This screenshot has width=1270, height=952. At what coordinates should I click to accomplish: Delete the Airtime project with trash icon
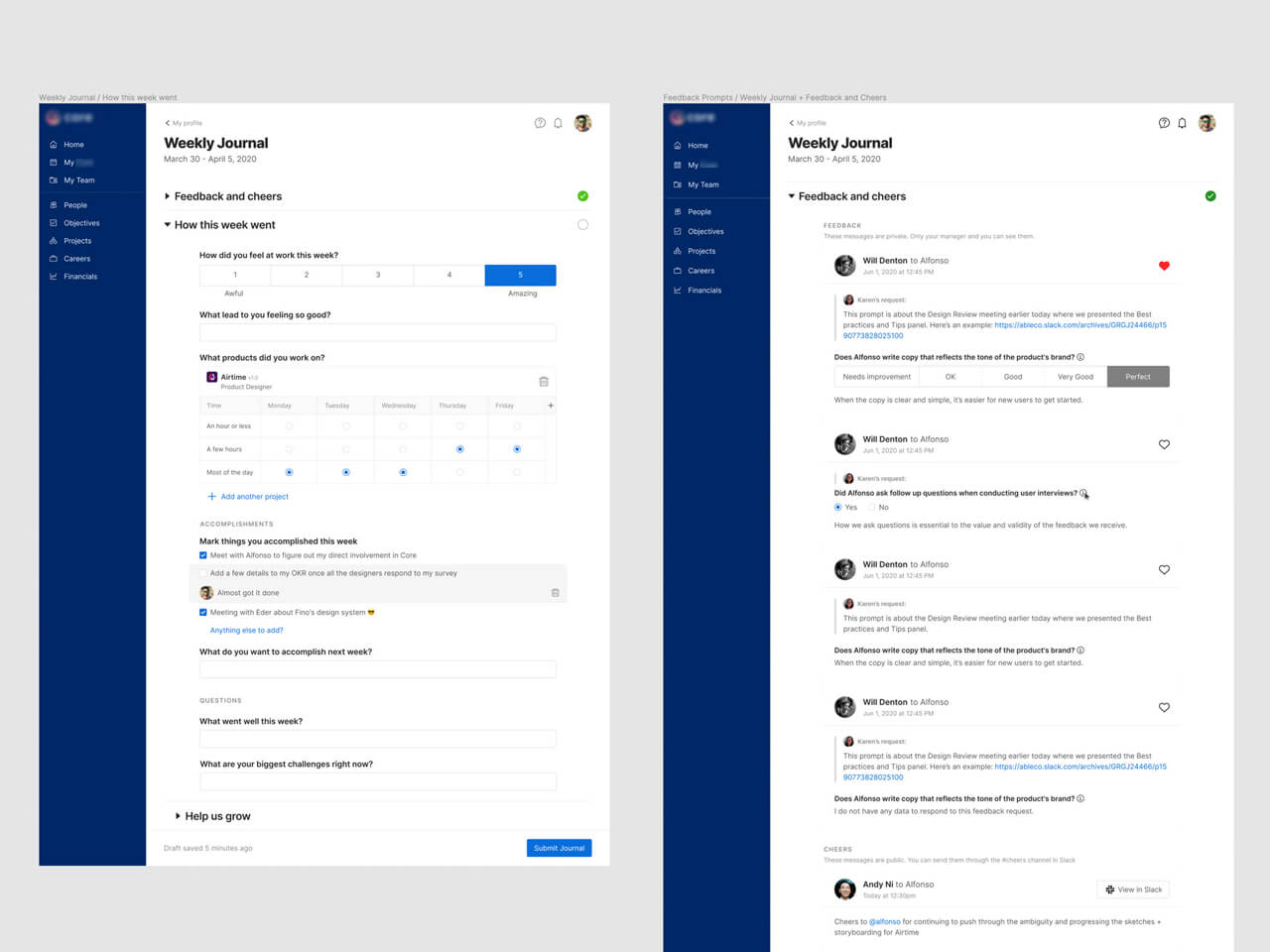pyautogui.click(x=544, y=382)
